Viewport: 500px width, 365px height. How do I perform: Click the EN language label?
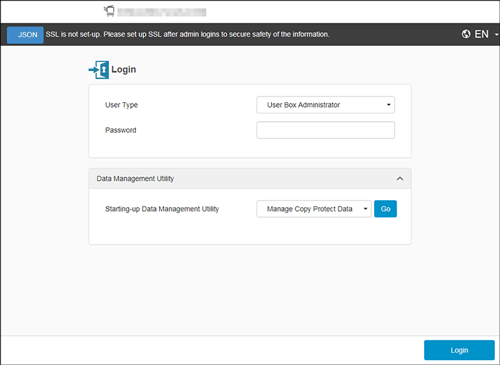coord(482,34)
